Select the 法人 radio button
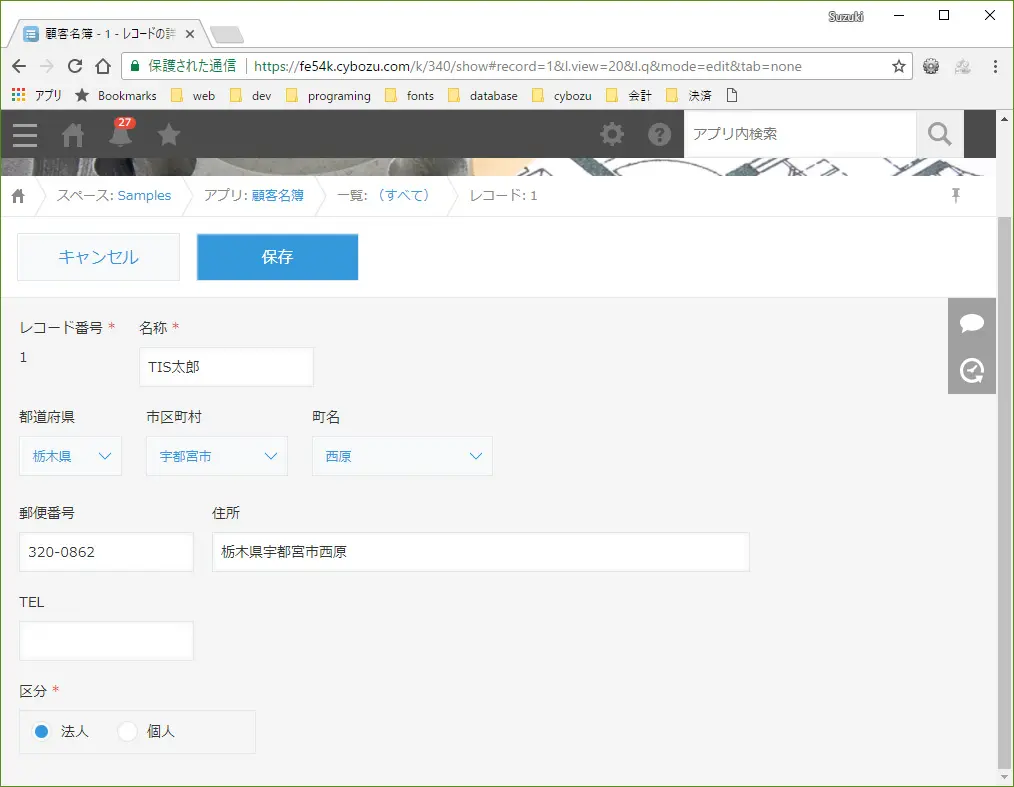This screenshot has width=1014, height=787. [41, 731]
